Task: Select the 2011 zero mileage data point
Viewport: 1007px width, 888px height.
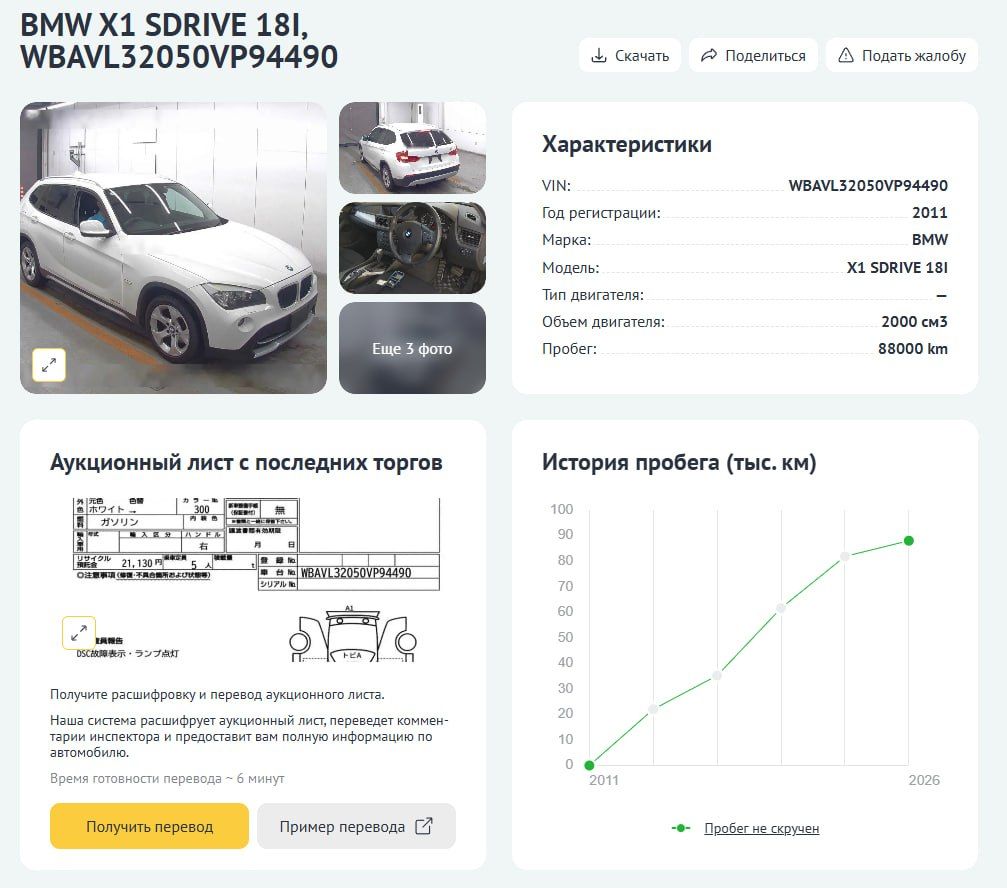Action: click(x=589, y=765)
